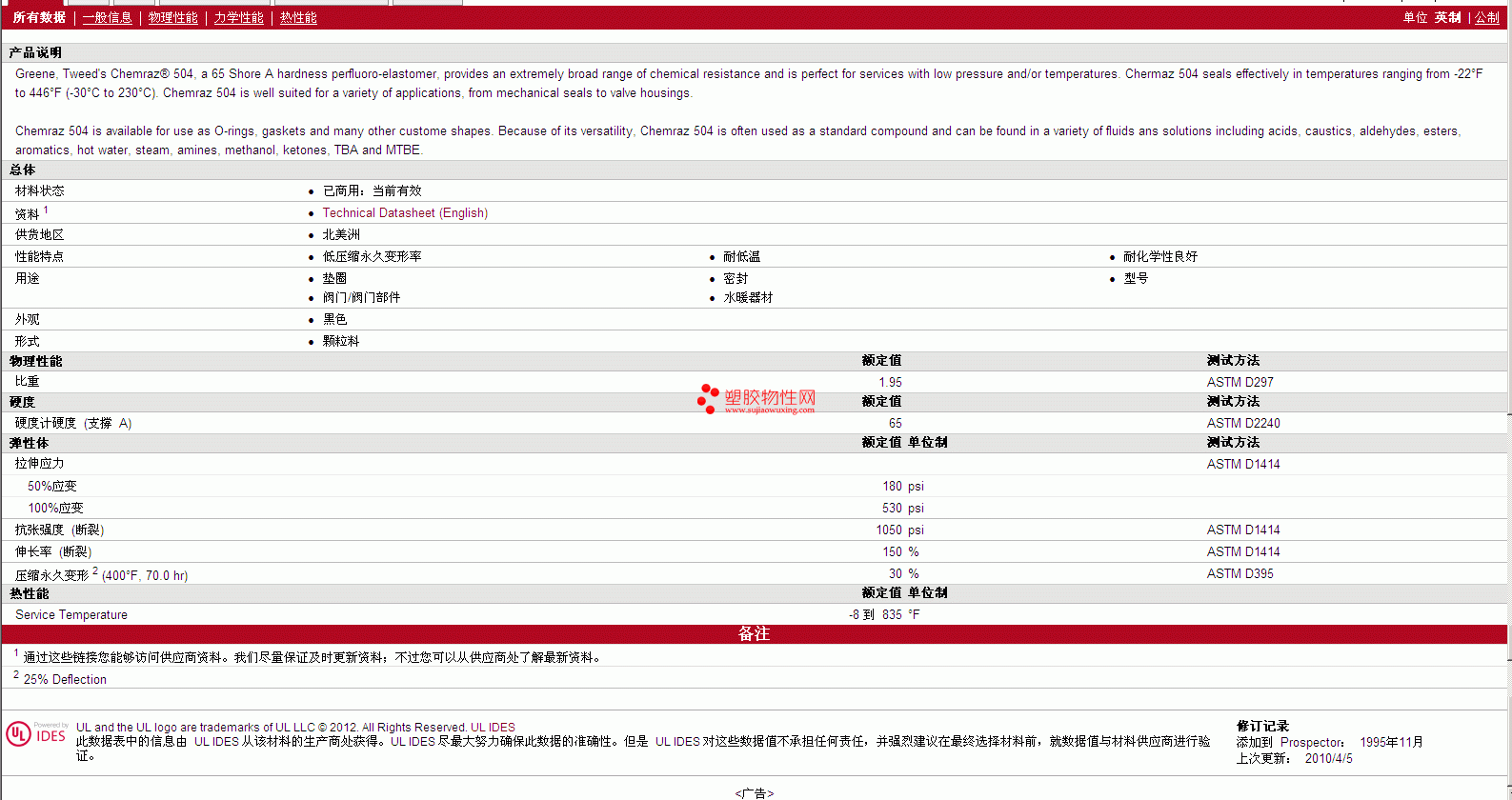This screenshot has width=1512, height=800.
Task: Click the 耐化学性良好 feature
Action: coord(1160,256)
